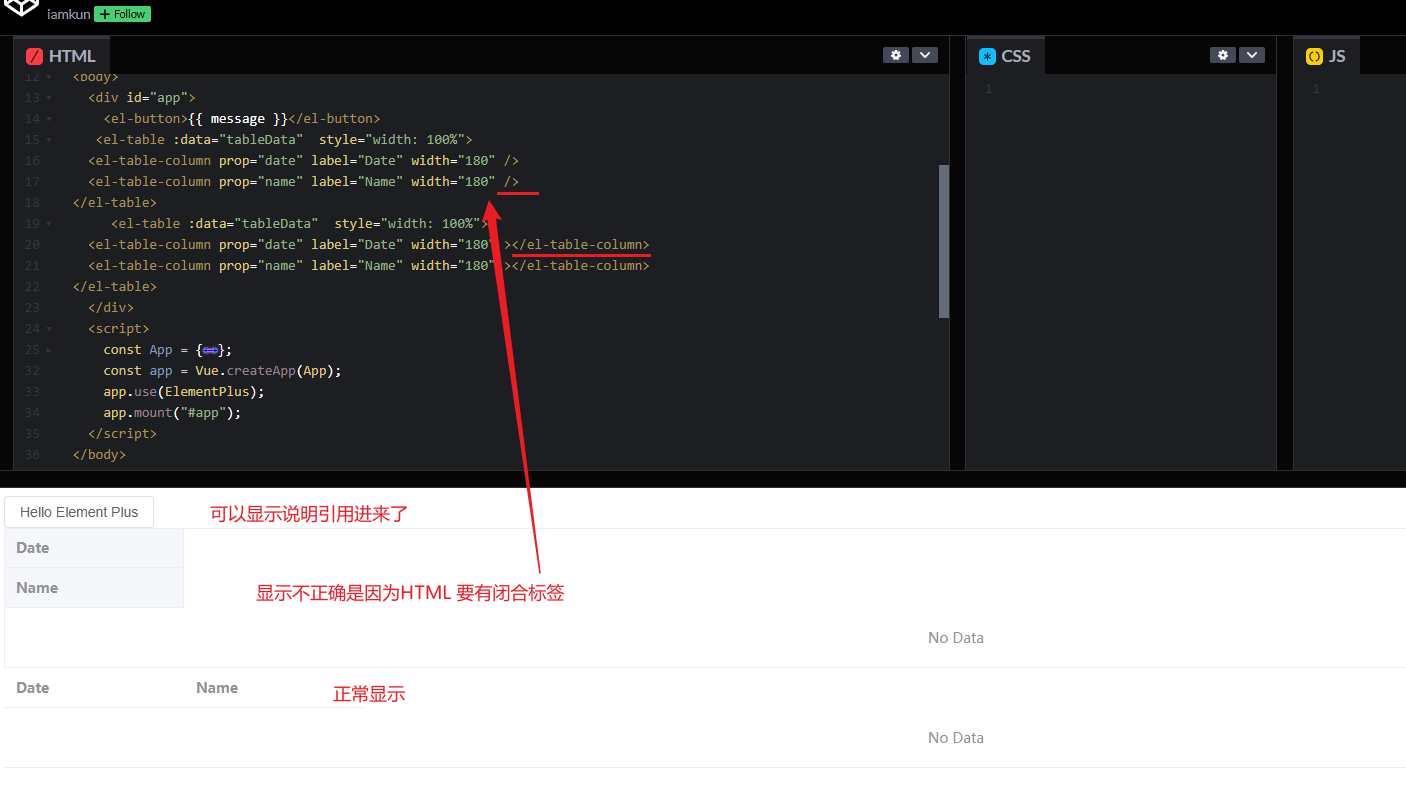Open the CSS editor settings gear
Viewport: 1406px width, 798px height.
[x=1222, y=55]
